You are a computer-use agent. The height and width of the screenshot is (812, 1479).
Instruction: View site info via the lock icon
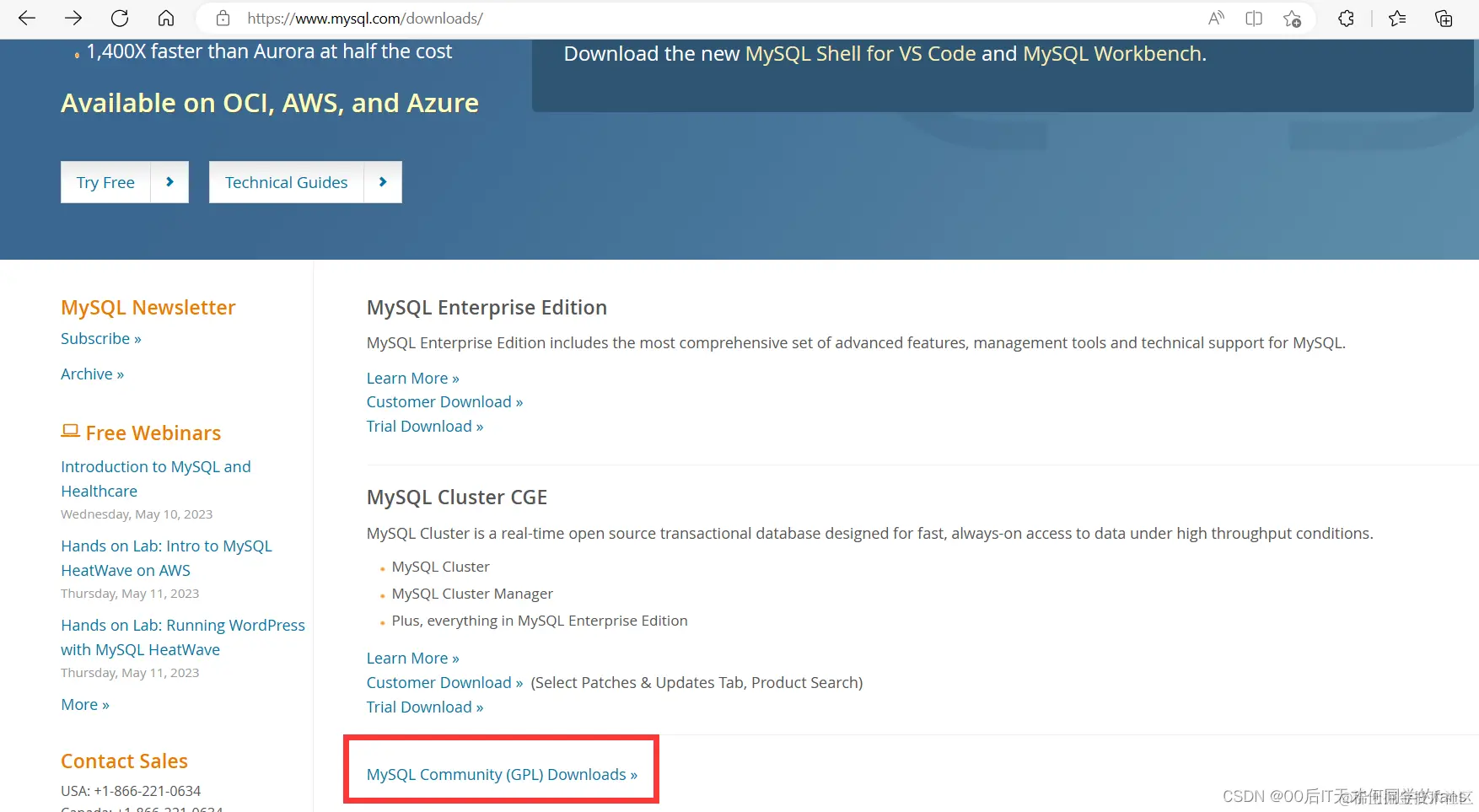click(223, 18)
